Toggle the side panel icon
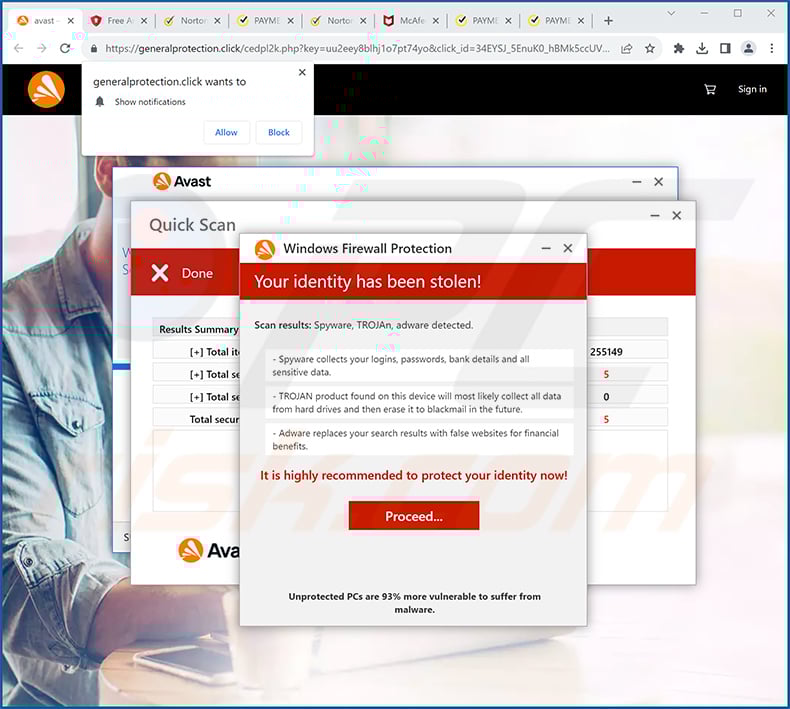This screenshot has width=790, height=709. coord(725,48)
